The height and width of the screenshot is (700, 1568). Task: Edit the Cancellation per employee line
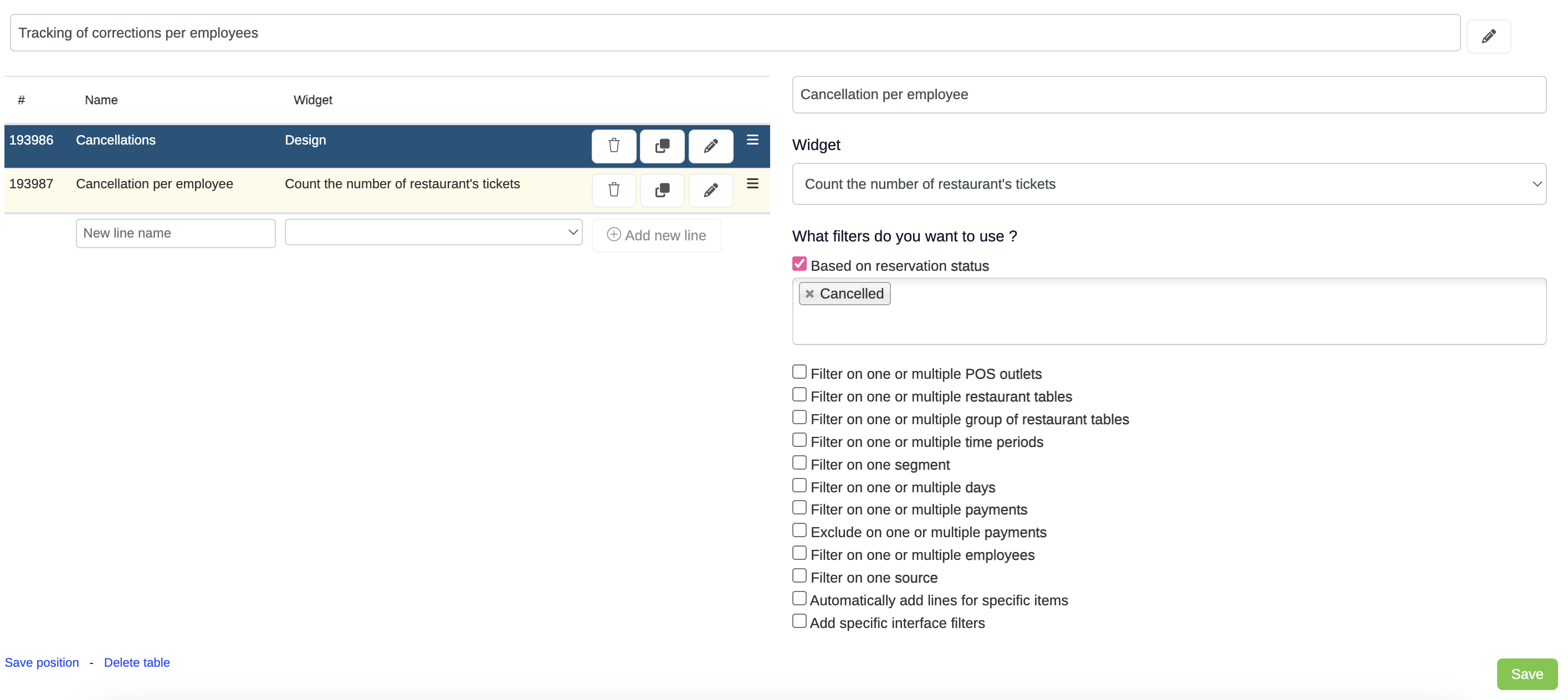coord(710,191)
